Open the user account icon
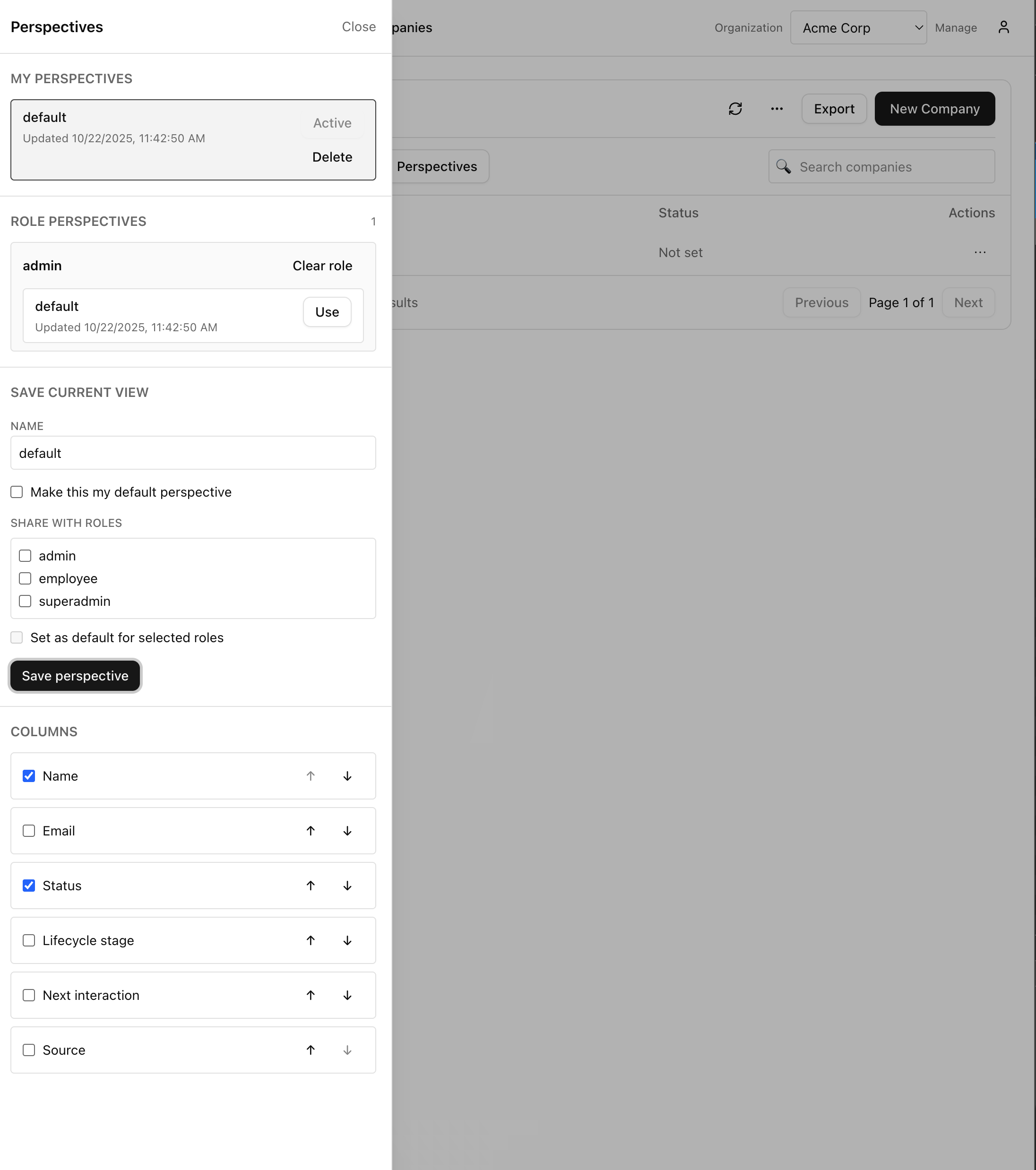Image resolution: width=1036 pixels, height=1170 pixels. point(1003,27)
